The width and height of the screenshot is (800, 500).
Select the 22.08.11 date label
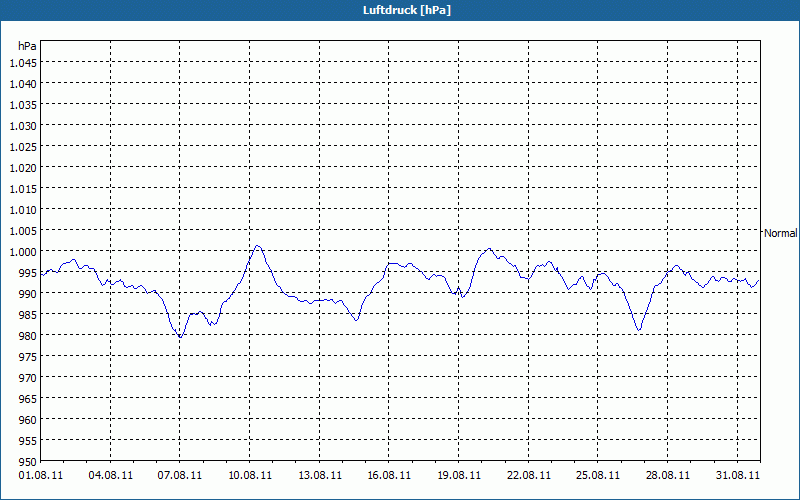coord(529,475)
